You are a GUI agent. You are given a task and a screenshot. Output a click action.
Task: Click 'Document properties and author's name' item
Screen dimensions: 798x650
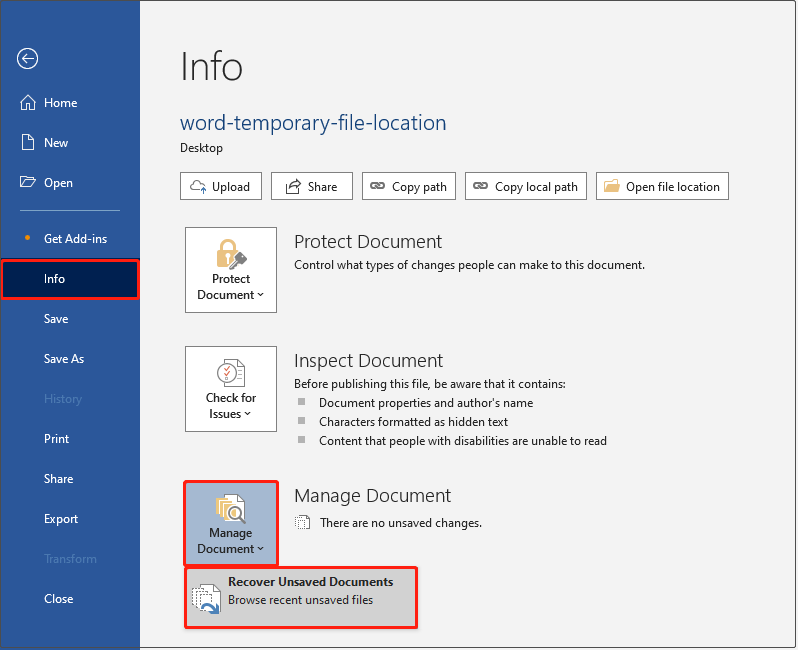point(426,403)
